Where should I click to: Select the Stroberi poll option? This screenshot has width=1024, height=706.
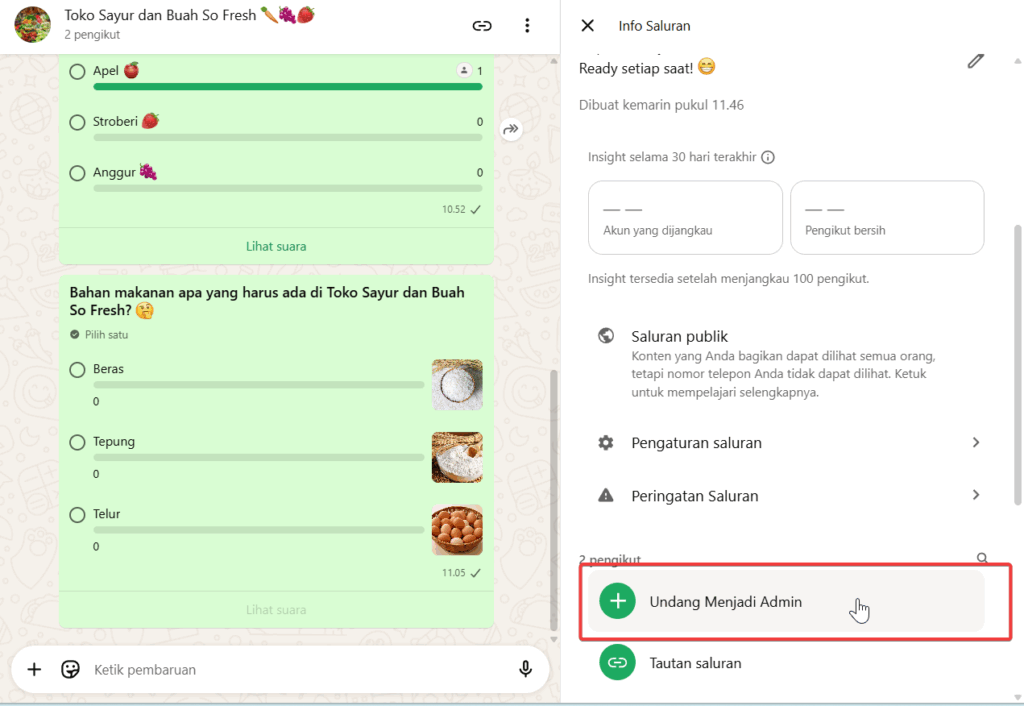pos(78,122)
